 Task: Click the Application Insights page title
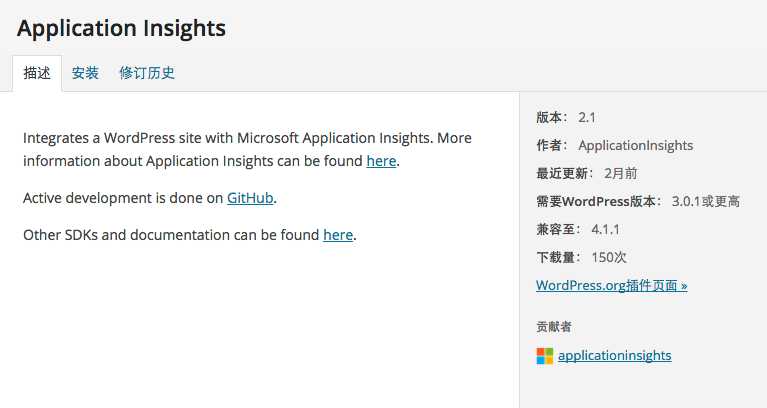[x=121, y=28]
